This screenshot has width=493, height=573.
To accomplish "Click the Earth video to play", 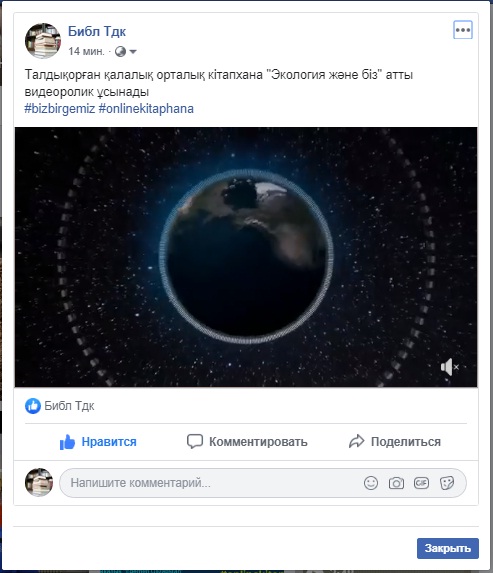I will click(x=246, y=257).
